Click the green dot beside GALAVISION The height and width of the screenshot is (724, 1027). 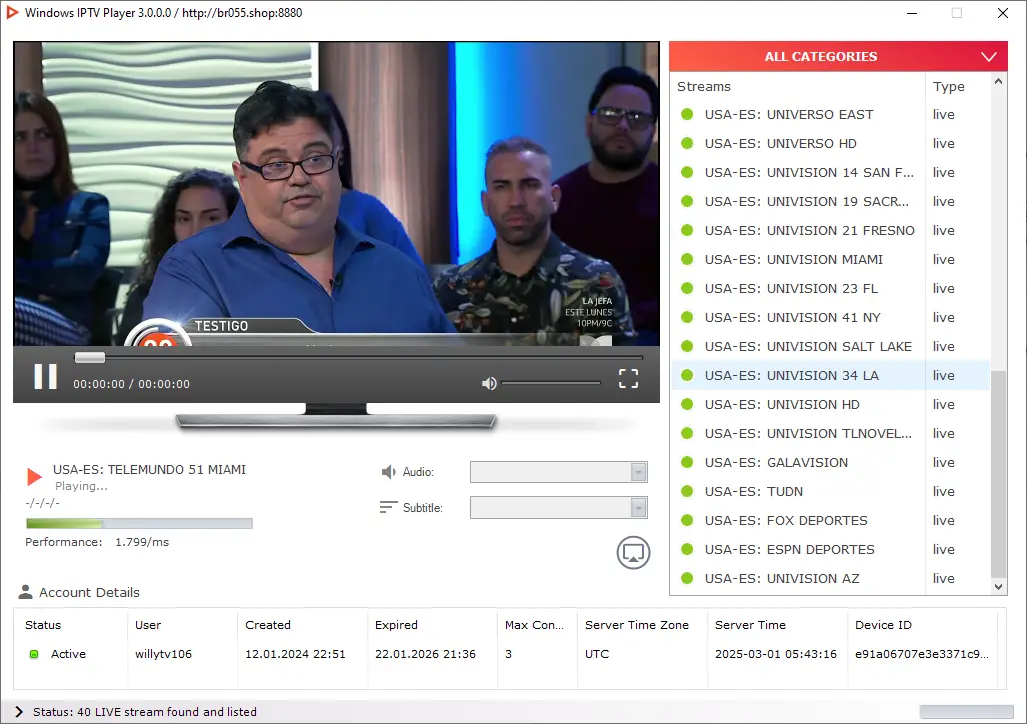tap(687, 463)
